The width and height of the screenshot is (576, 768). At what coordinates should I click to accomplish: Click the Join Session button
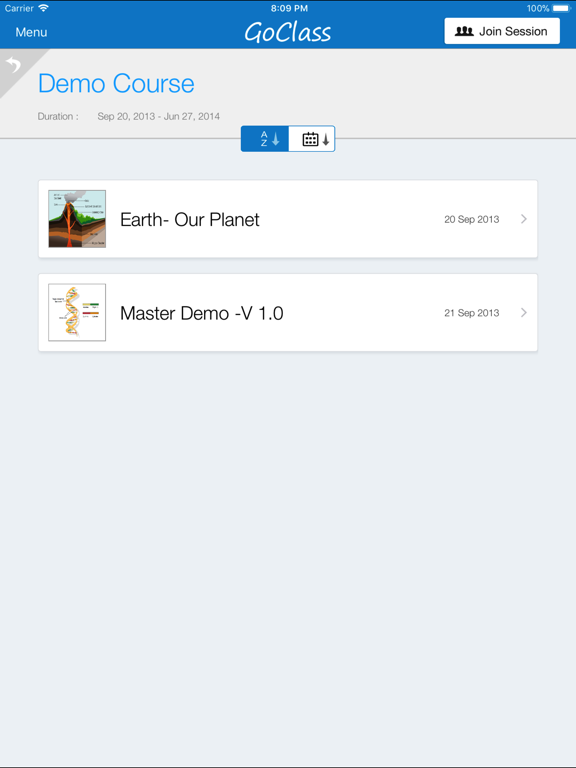(502, 31)
